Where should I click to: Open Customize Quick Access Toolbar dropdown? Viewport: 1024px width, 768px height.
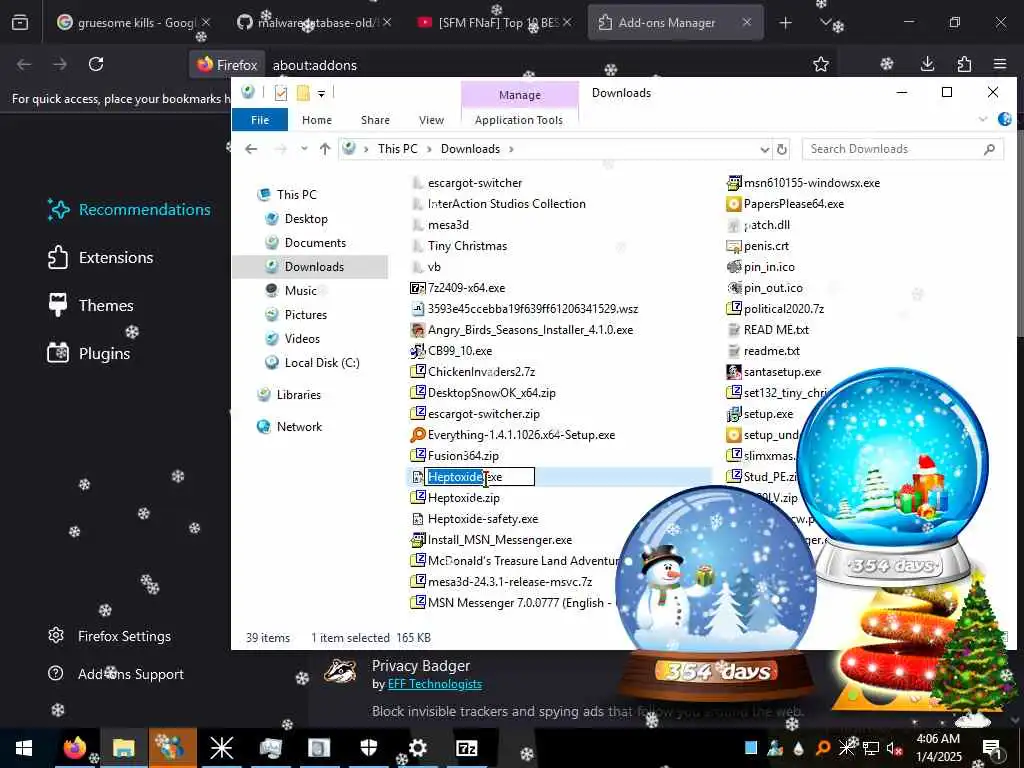coord(321,94)
